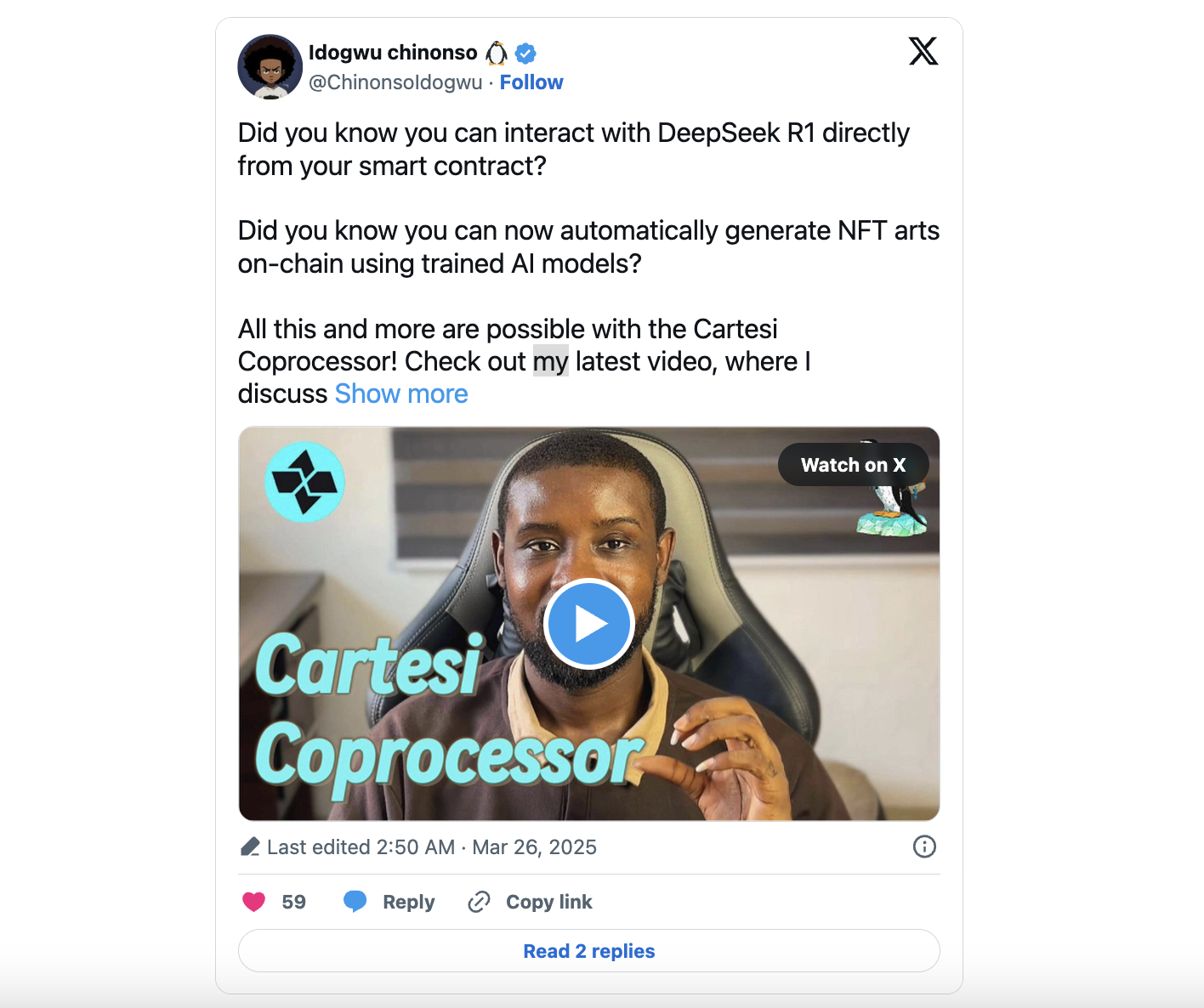This screenshot has height=1008, width=1204.
Task: Click Read 2 replies button
Action: (x=589, y=951)
